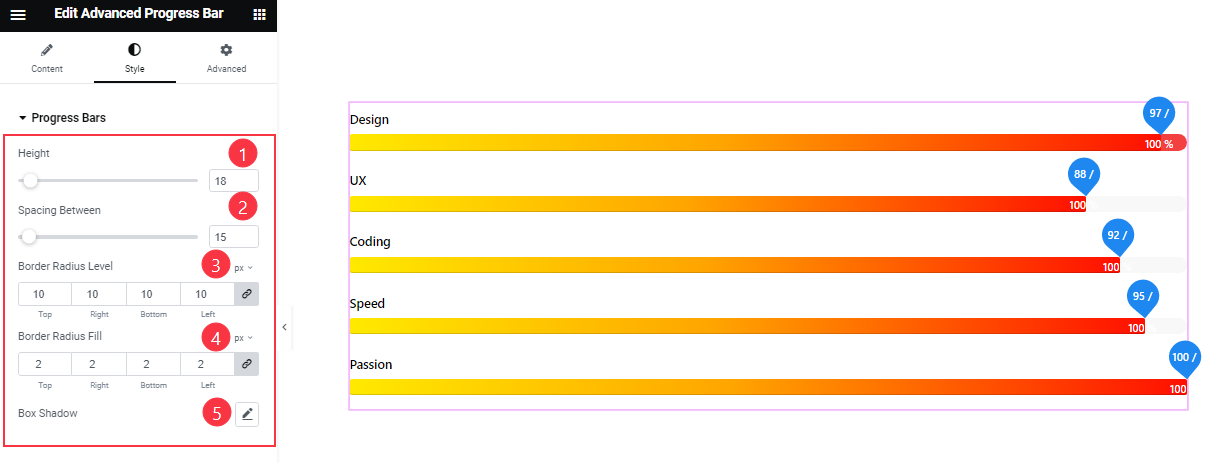The width and height of the screenshot is (1224, 463).
Task: Click the Spacing Between value input field
Action: coord(233,237)
